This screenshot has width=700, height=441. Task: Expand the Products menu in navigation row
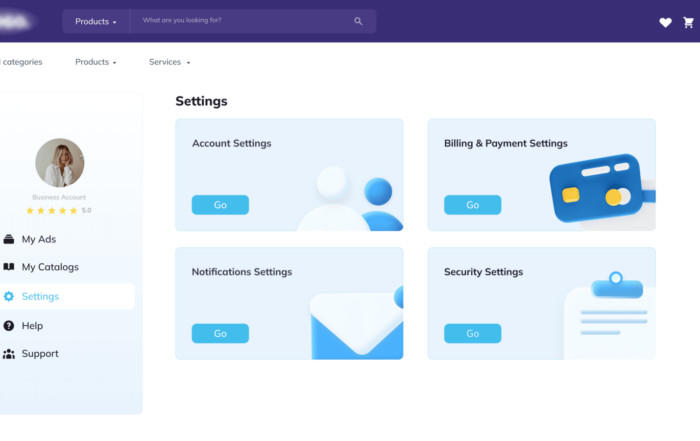tap(96, 62)
